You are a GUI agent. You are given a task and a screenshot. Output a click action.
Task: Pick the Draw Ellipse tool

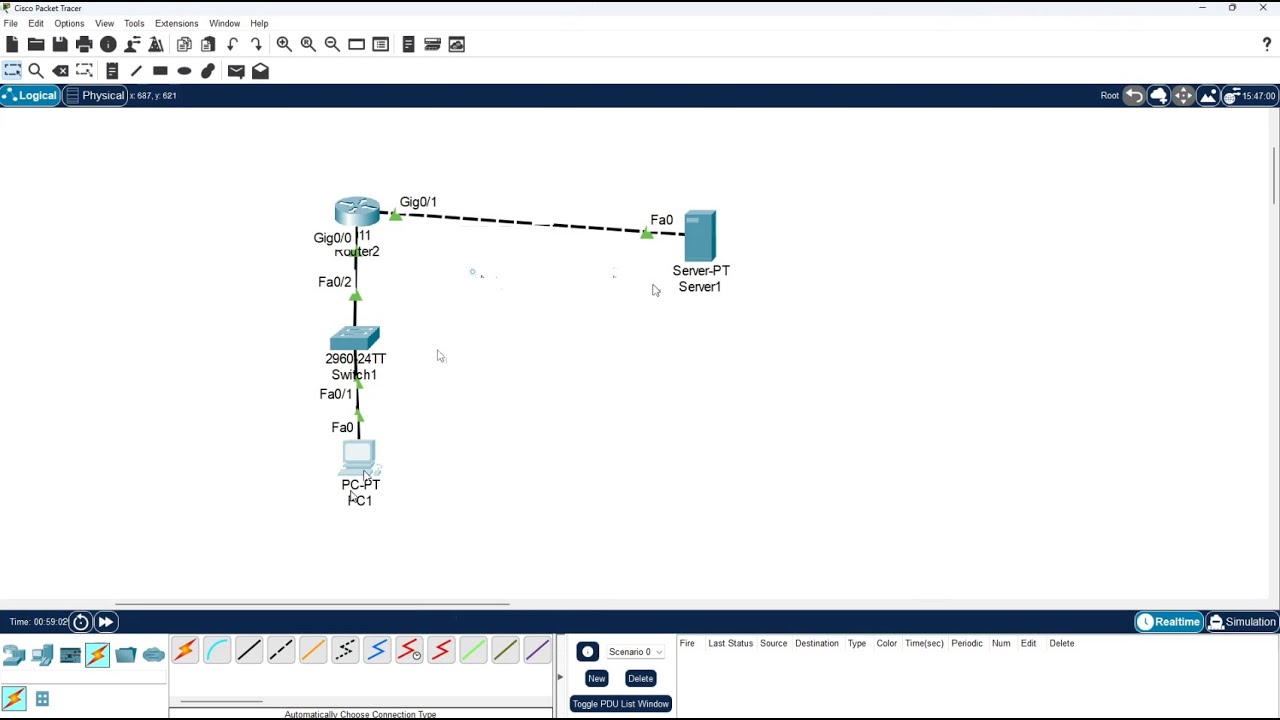pyautogui.click(x=184, y=71)
